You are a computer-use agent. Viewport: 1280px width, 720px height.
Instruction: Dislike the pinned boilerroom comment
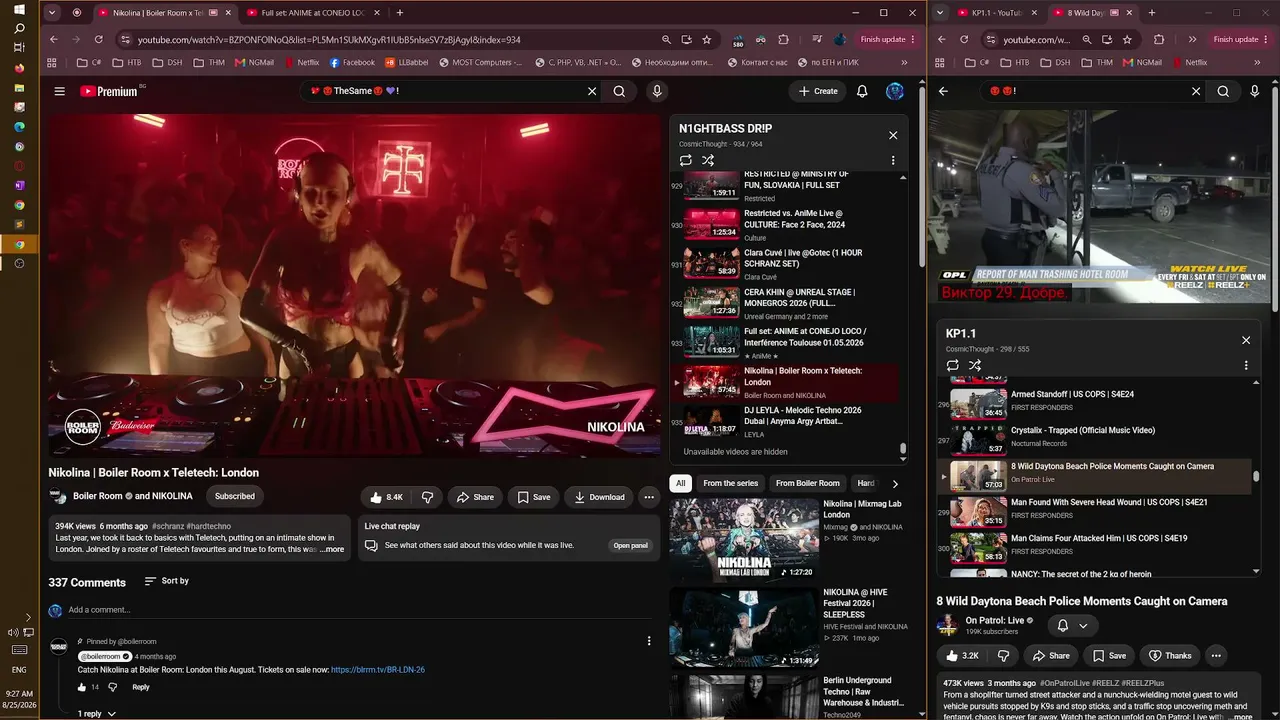[112, 687]
